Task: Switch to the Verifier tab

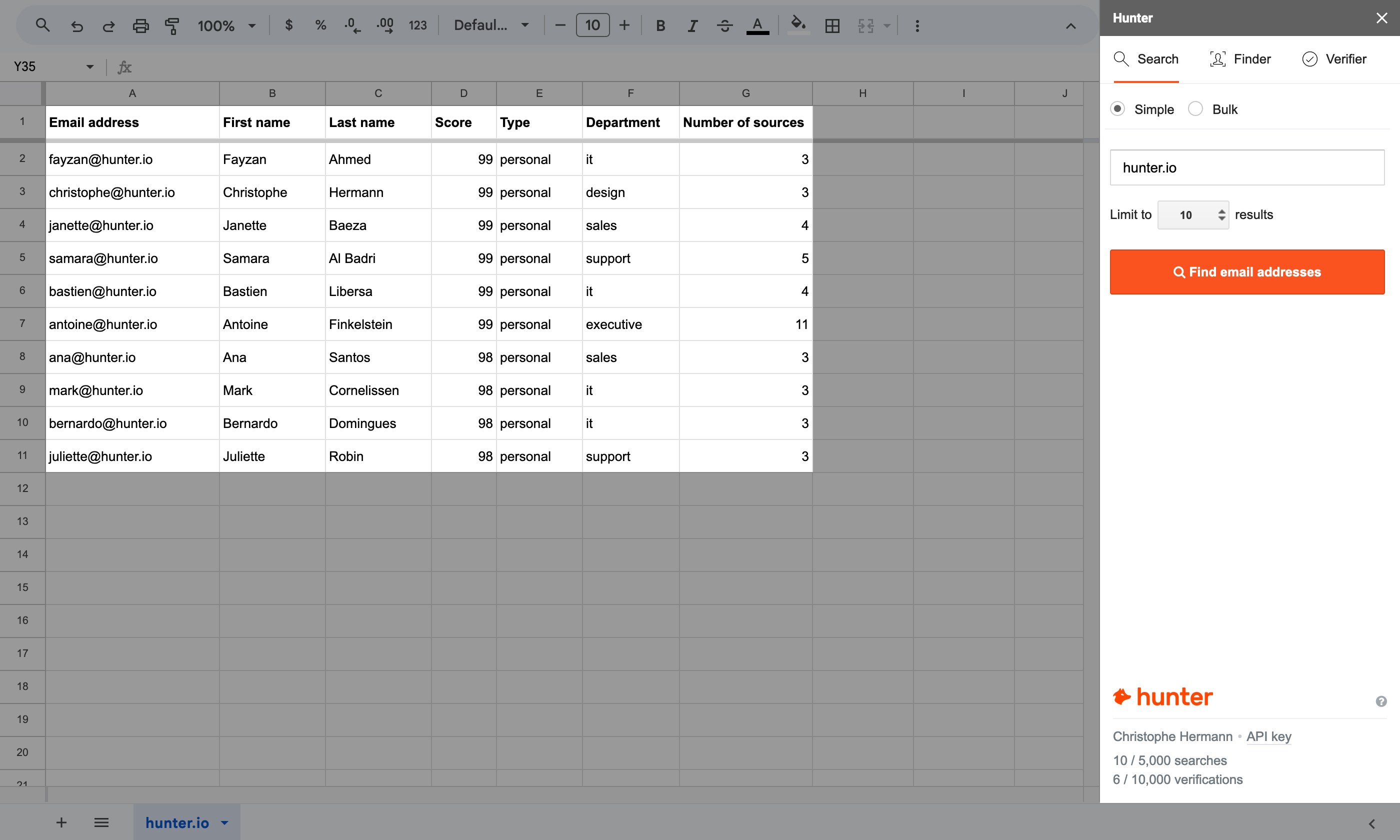Action: [1334, 59]
